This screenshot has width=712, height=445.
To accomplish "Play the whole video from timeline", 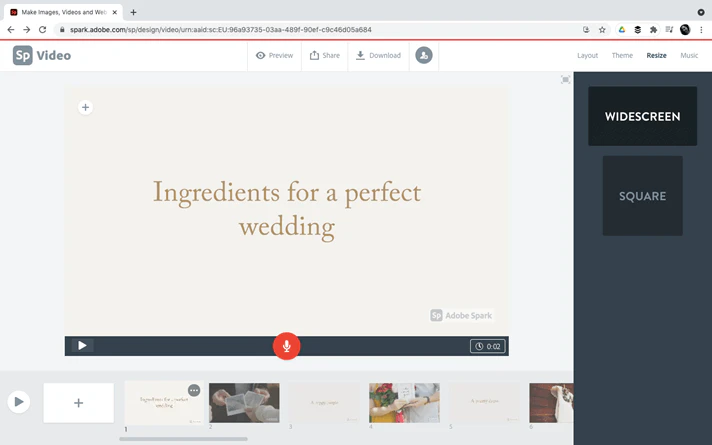I will (19, 402).
